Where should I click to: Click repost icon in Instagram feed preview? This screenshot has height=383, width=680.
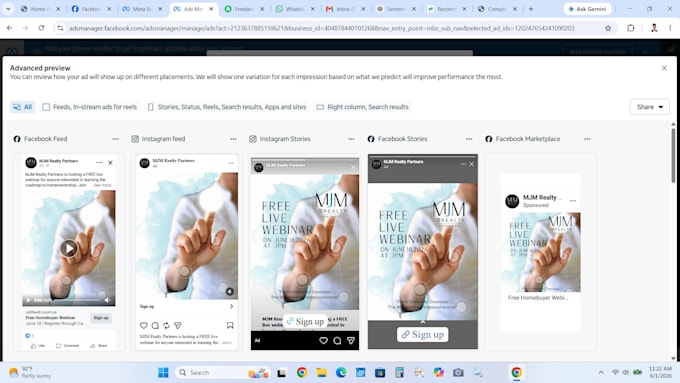point(166,325)
